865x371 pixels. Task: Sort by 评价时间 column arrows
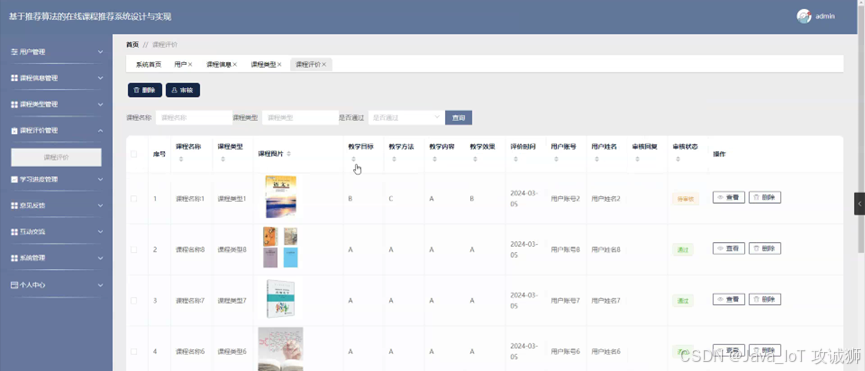(516, 159)
